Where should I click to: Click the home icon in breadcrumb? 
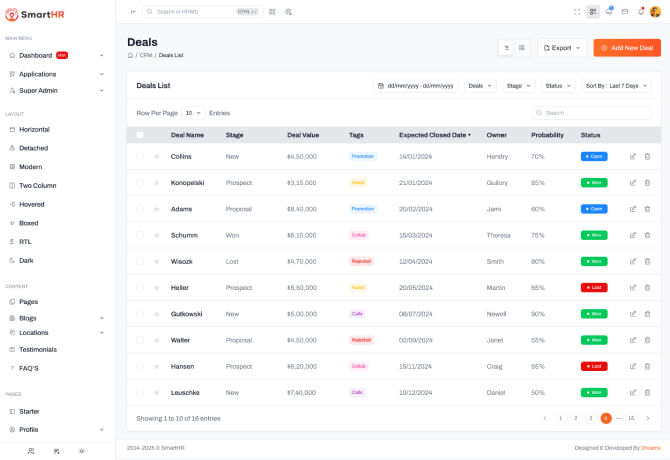click(x=130, y=55)
